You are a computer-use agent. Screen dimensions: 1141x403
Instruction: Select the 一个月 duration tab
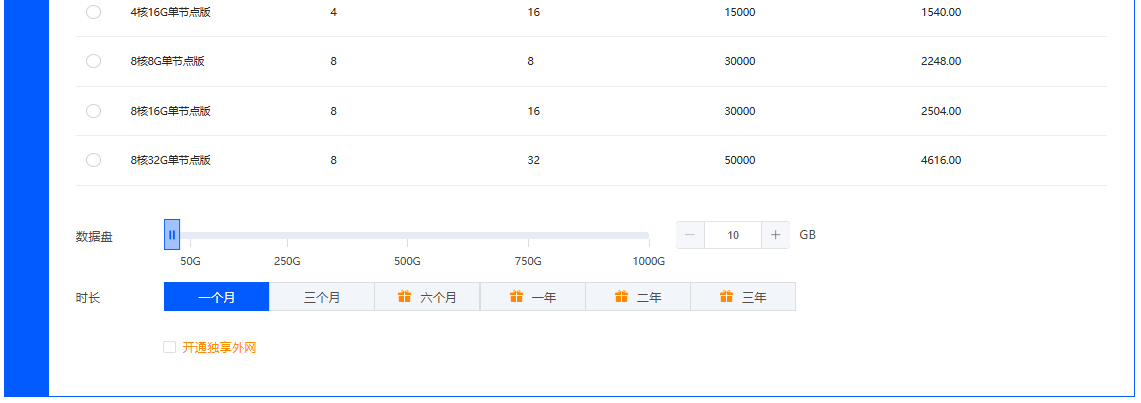(217, 297)
